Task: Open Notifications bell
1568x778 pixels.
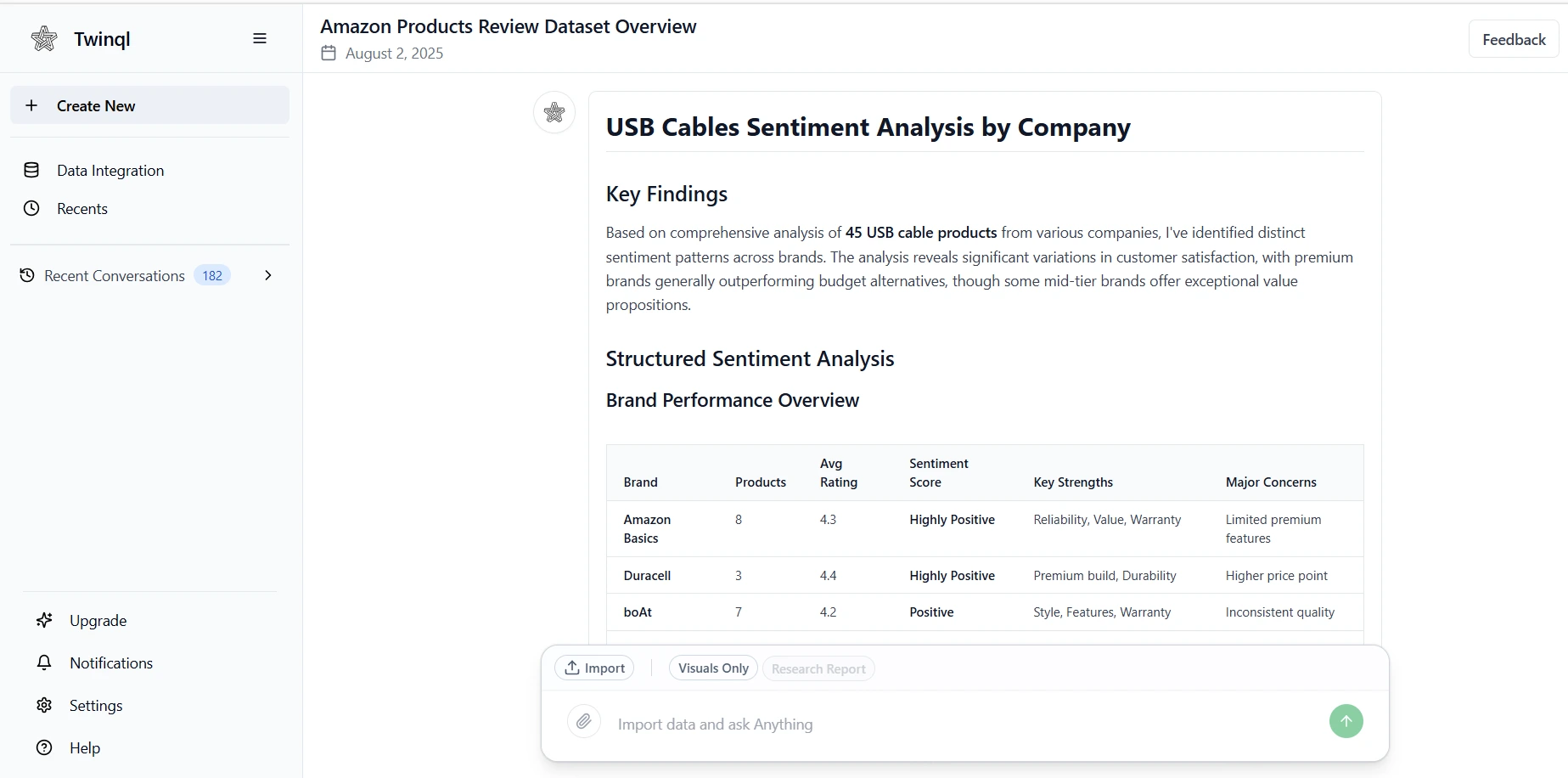Action: point(43,662)
